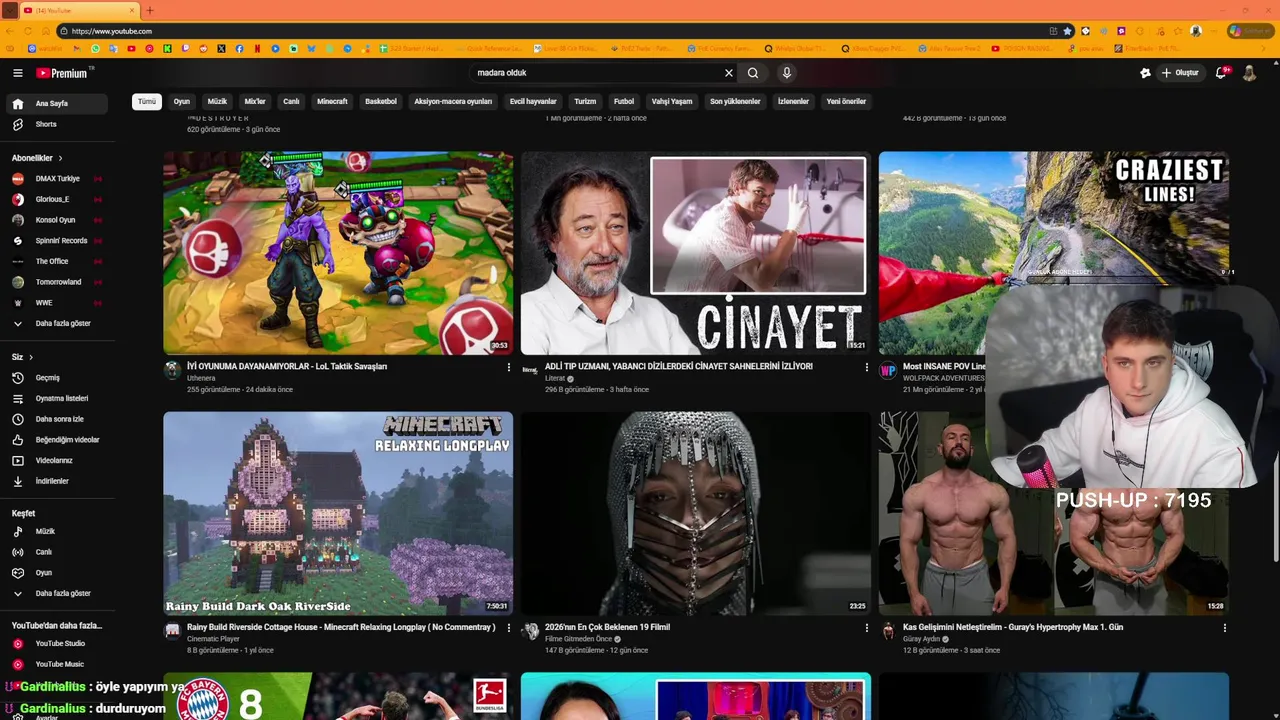Open the Cinematic Player channel name

(x=213, y=639)
